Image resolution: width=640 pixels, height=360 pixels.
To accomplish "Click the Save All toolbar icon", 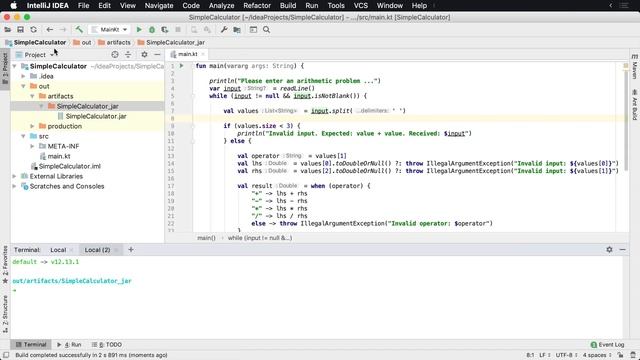I will point(20,30).
